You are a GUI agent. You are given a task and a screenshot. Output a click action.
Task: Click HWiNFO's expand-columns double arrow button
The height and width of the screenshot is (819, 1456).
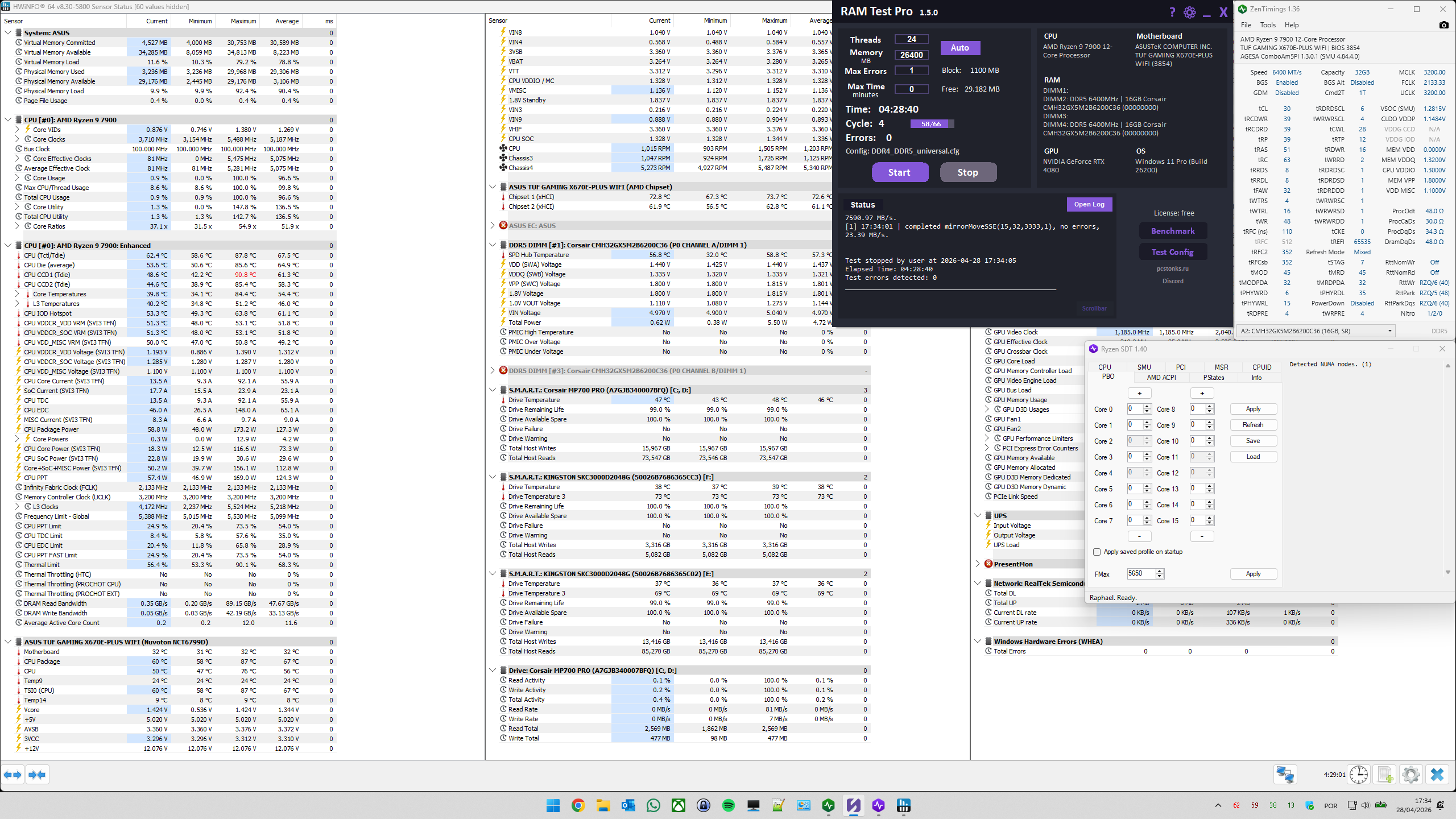[x=13, y=775]
